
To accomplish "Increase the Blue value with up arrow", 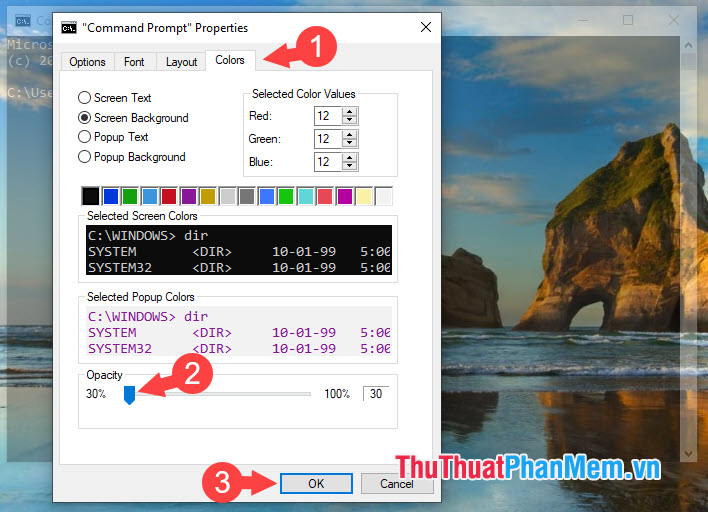I will click(x=349, y=158).
